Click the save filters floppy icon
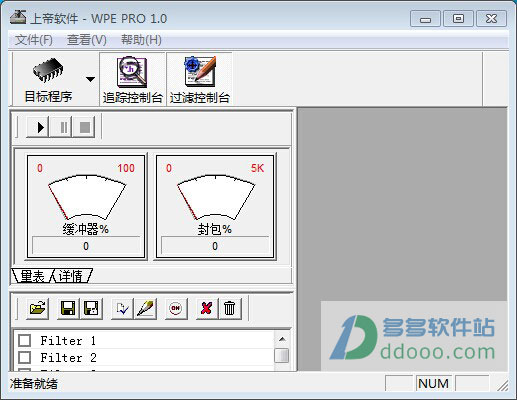 tap(68, 308)
